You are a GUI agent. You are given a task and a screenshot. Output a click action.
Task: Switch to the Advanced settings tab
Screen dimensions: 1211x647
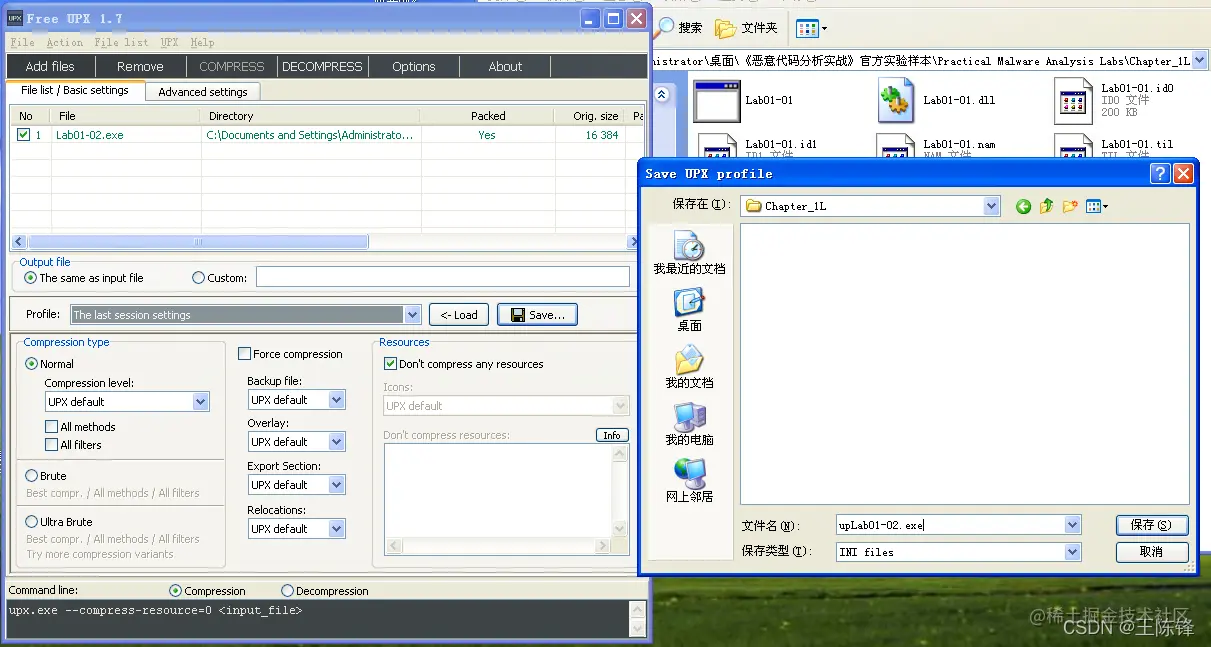[x=203, y=91]
